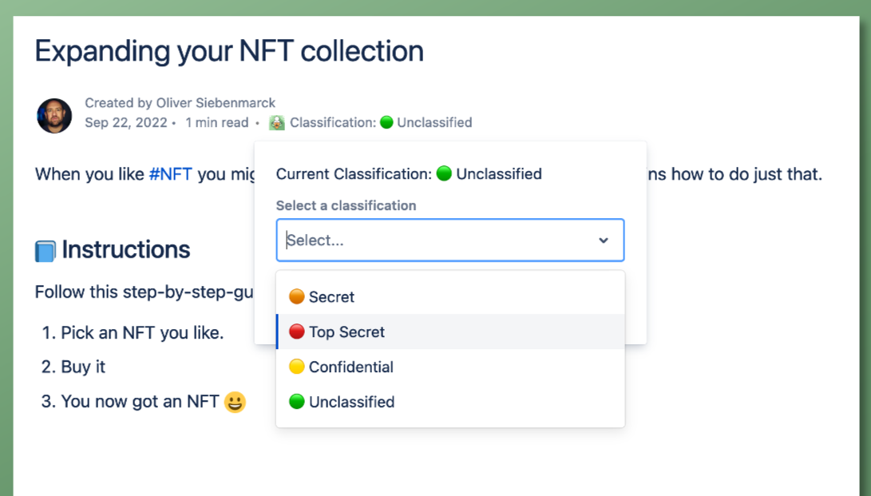871x496 pixels.
Task: Click the orange circle next to Secret
Action: (296, 297)
